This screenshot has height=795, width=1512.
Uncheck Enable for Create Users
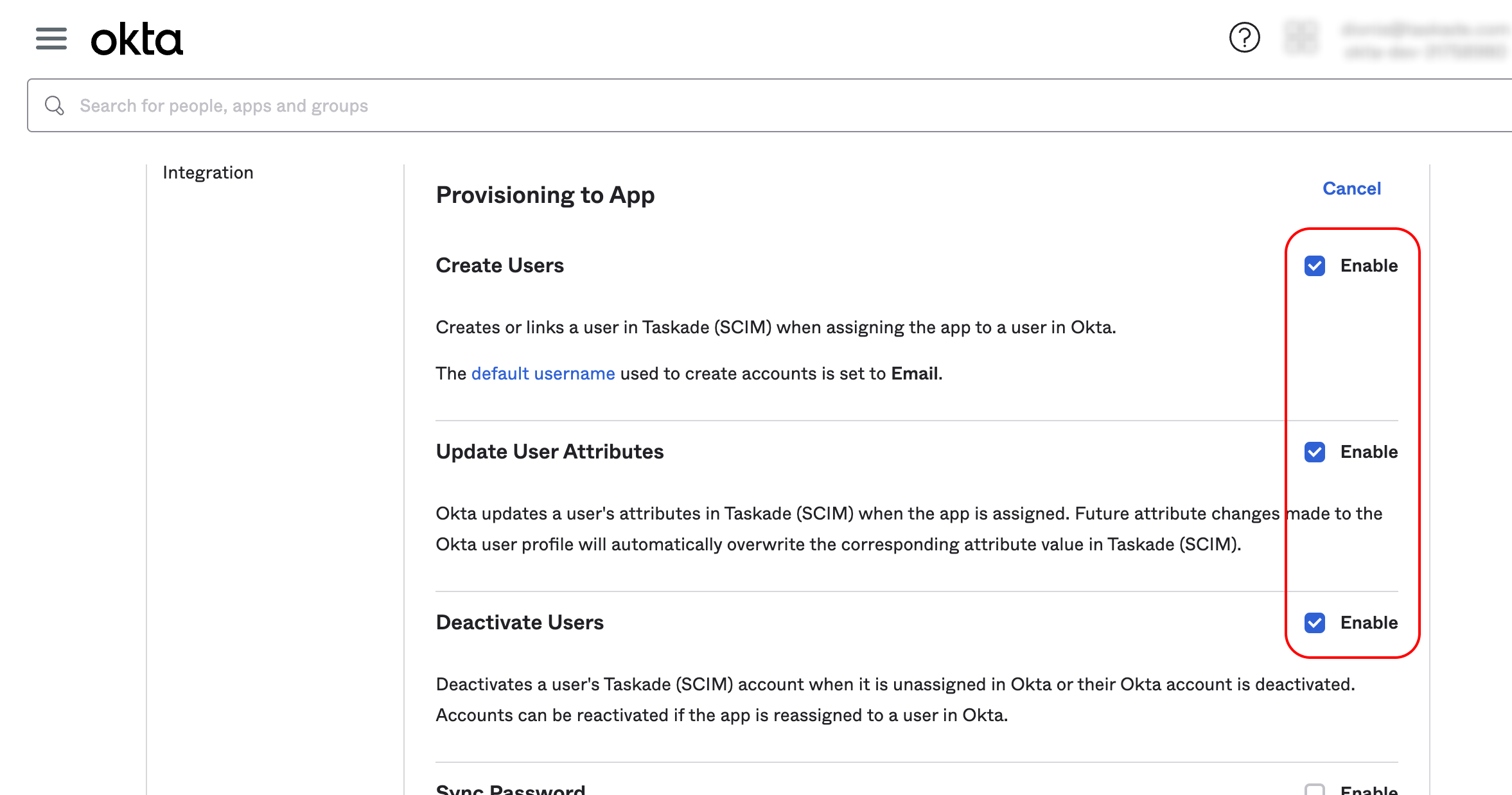coord(1315,266)
